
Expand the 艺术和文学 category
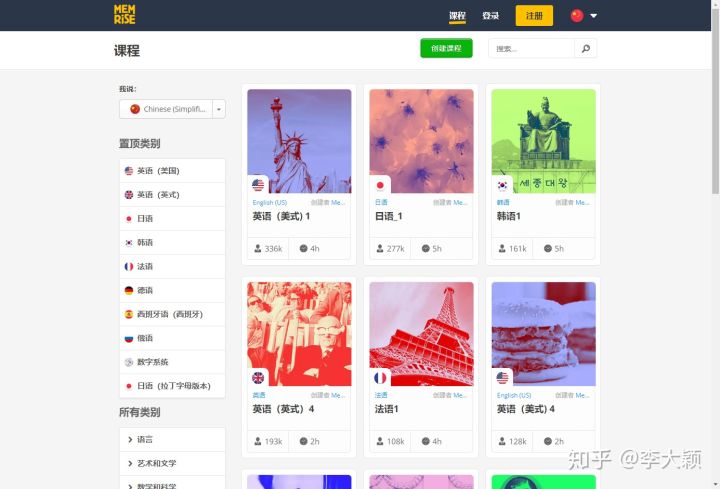(172, 463)
